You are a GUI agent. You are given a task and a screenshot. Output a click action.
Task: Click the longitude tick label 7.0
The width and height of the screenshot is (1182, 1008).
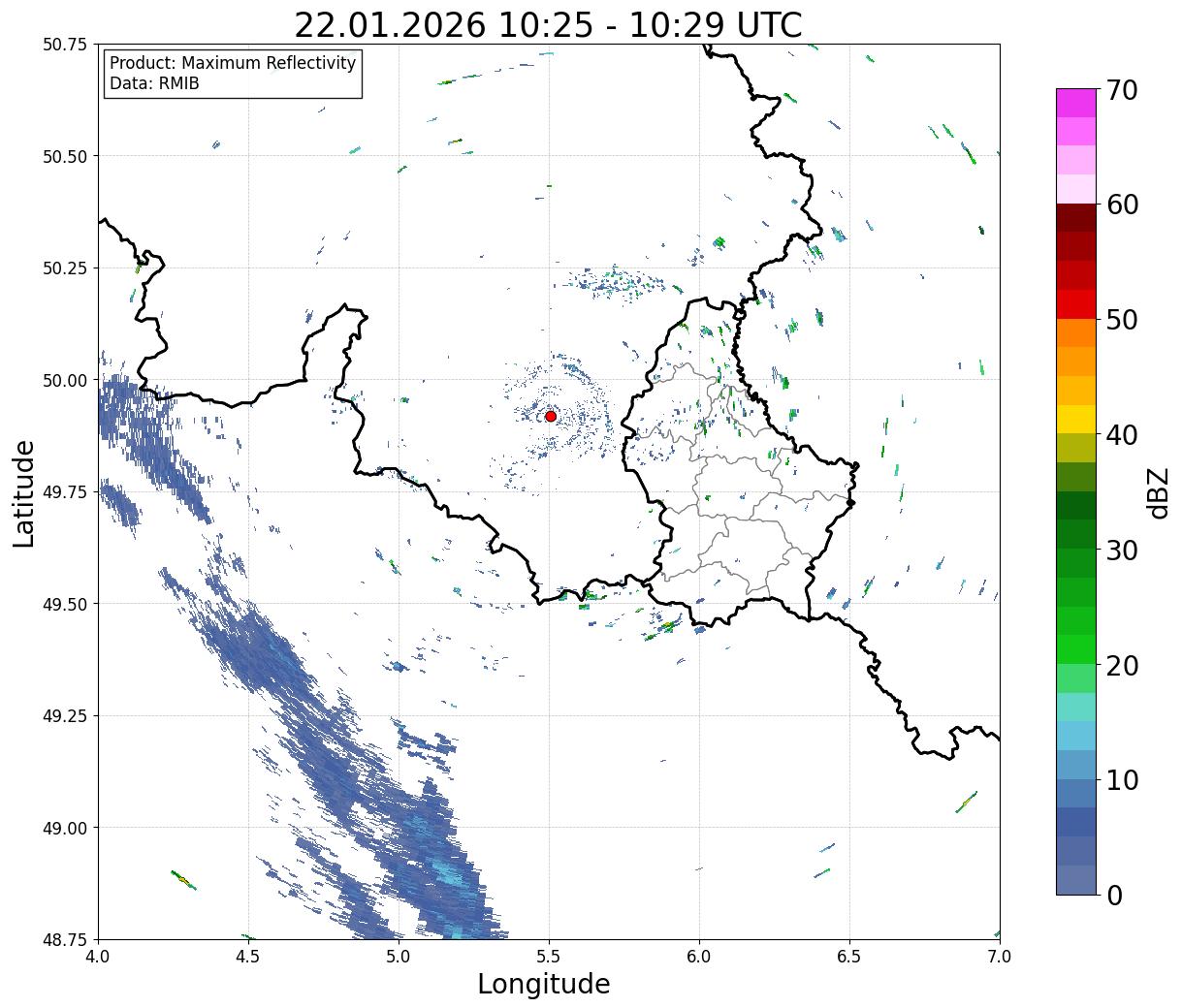pos(1000,957)
